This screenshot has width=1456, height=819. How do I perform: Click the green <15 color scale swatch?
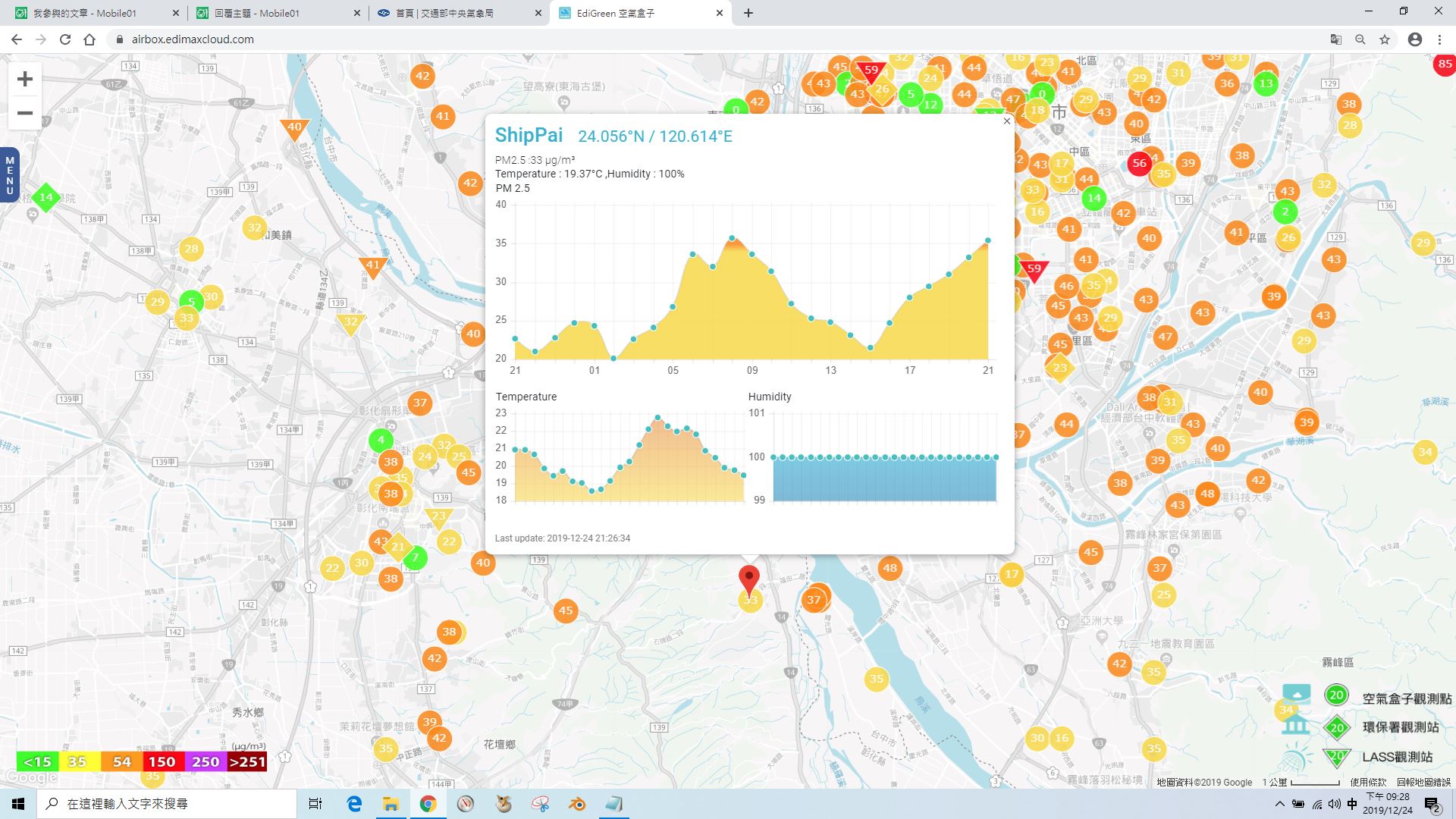[37, 762]
